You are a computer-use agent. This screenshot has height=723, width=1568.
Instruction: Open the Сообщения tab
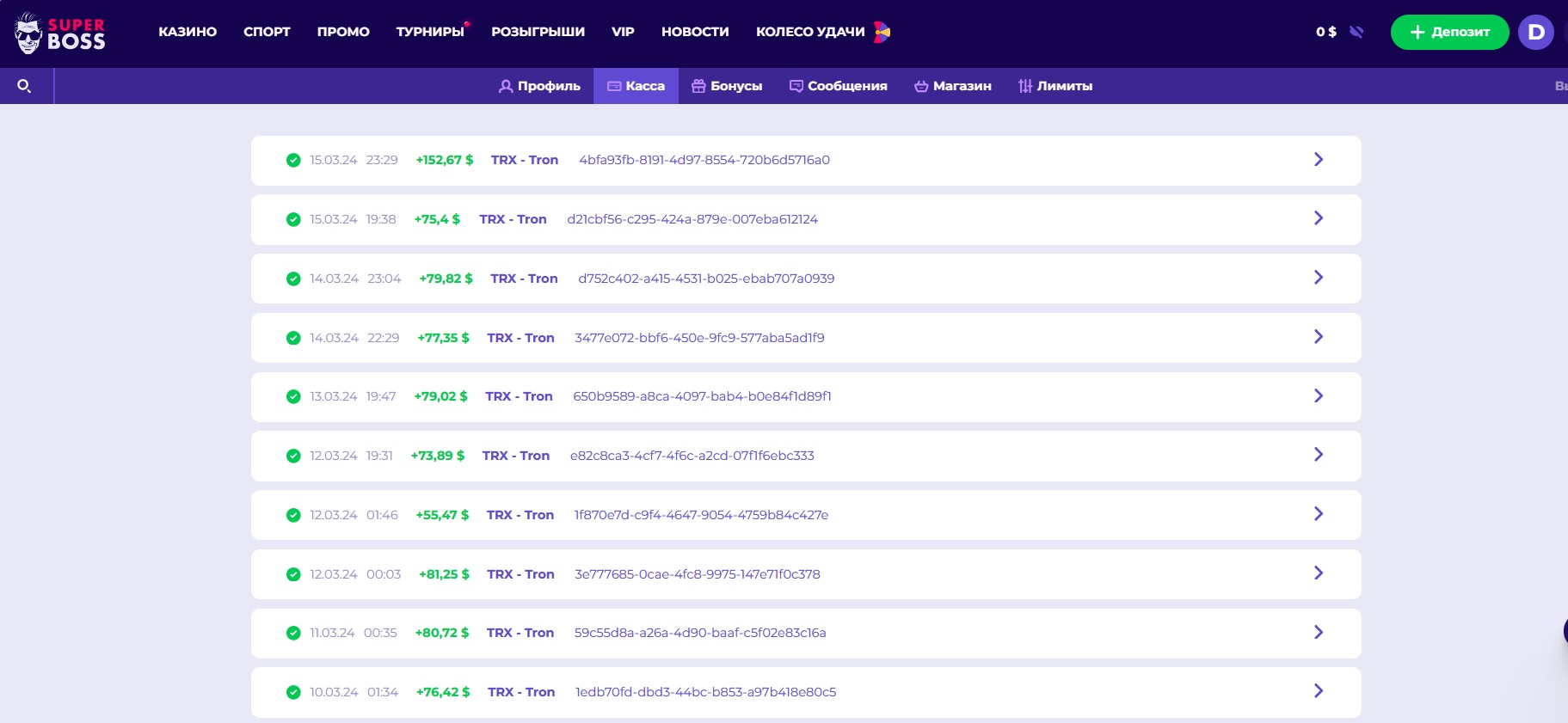click(x=838, y=86)
